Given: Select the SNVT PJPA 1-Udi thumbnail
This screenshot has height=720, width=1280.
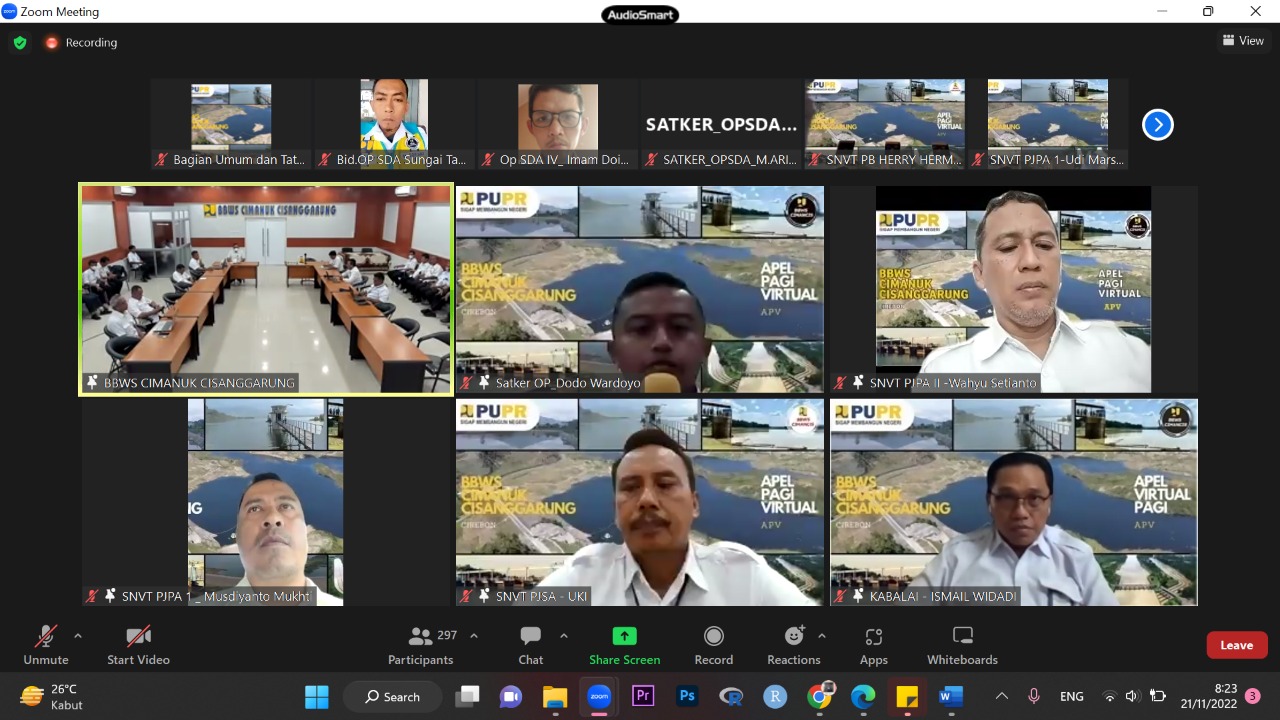Looking at the screenshot, I should tap(1048, 125).
